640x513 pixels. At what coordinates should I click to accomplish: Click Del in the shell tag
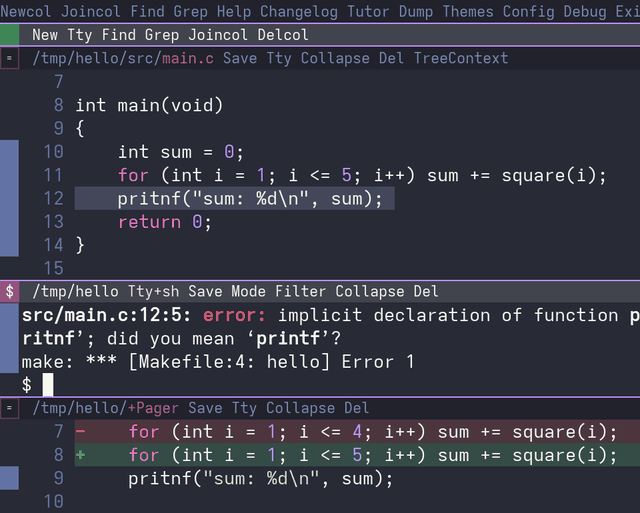coord(426,291)
